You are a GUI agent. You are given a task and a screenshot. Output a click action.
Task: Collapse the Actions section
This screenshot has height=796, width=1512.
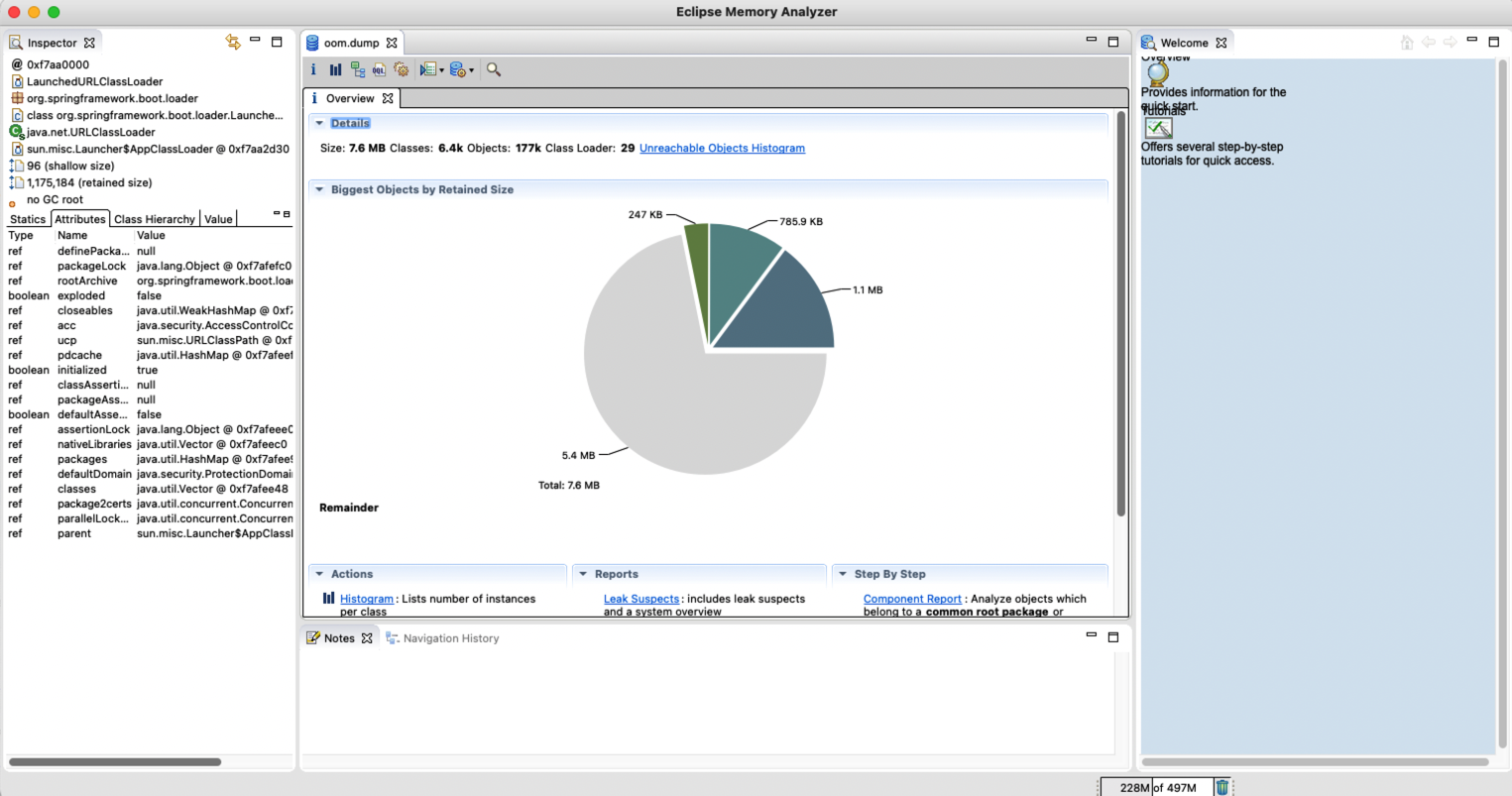319,574
